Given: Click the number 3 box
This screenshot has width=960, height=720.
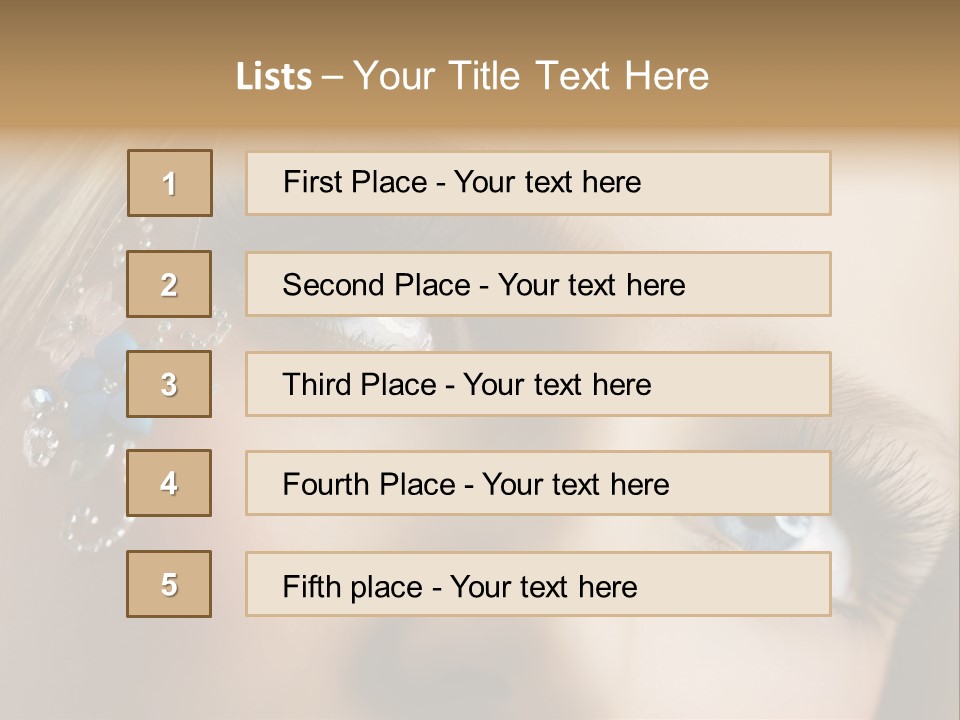Looking at the screenshot, I should point(170,384).
